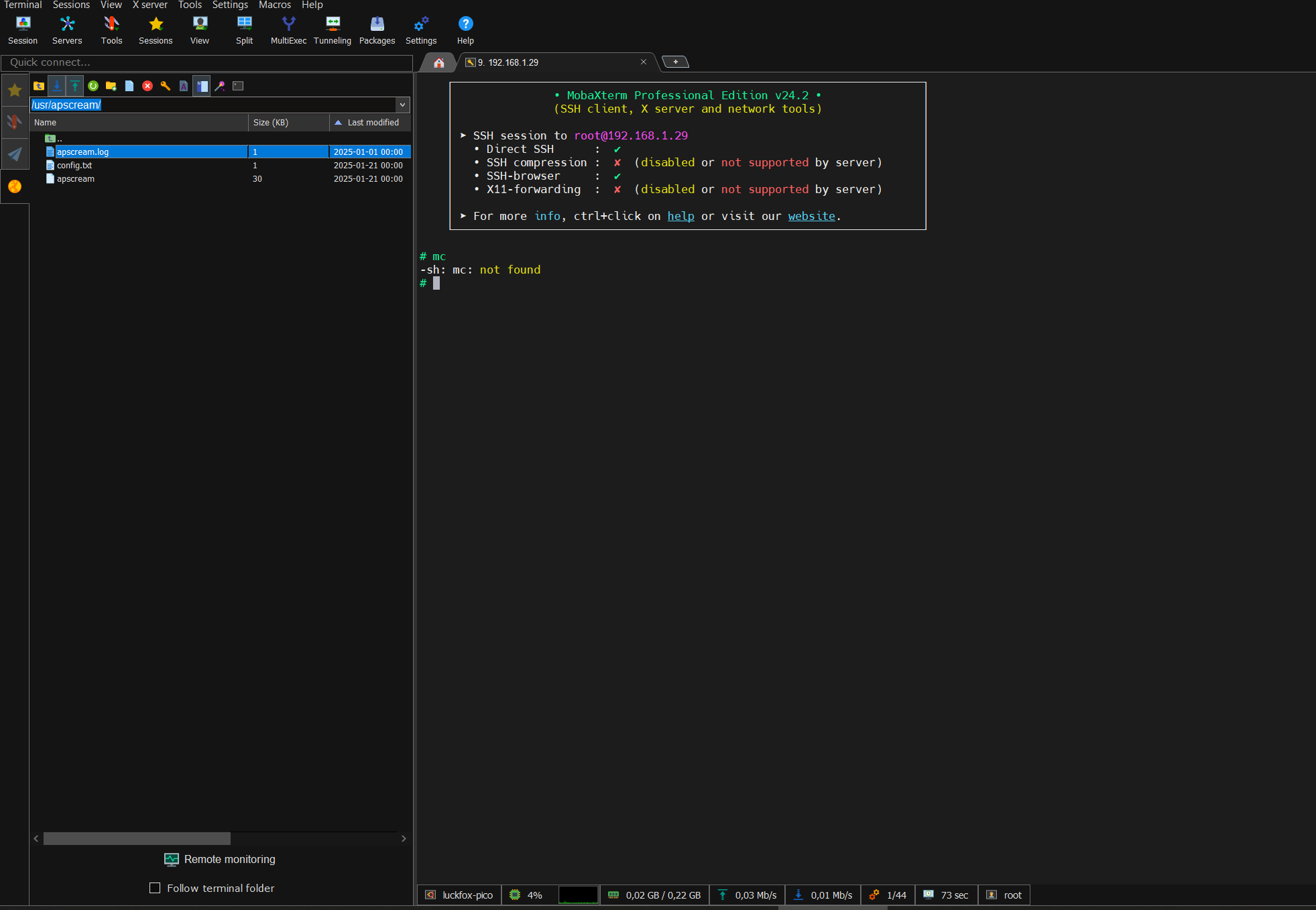Screen dimensions: 1316x910
Task: Open the MultiExec tool
Action: (288, 30)
